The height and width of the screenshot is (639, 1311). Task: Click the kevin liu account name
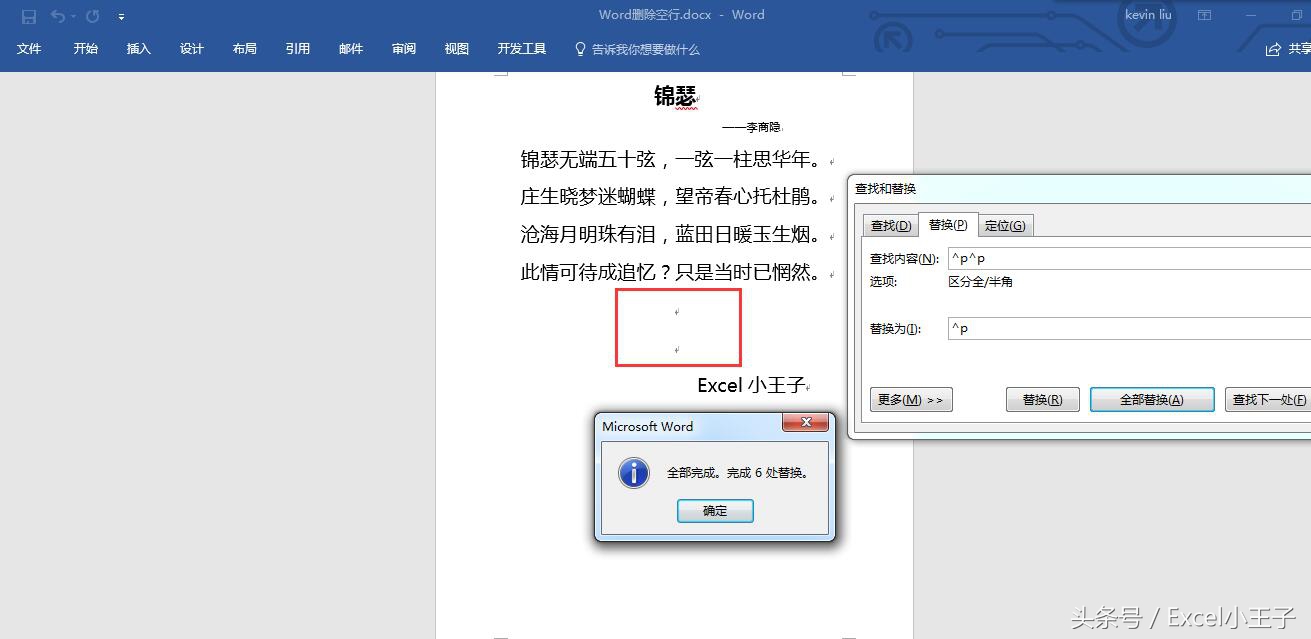click(x=1147, y=15)
